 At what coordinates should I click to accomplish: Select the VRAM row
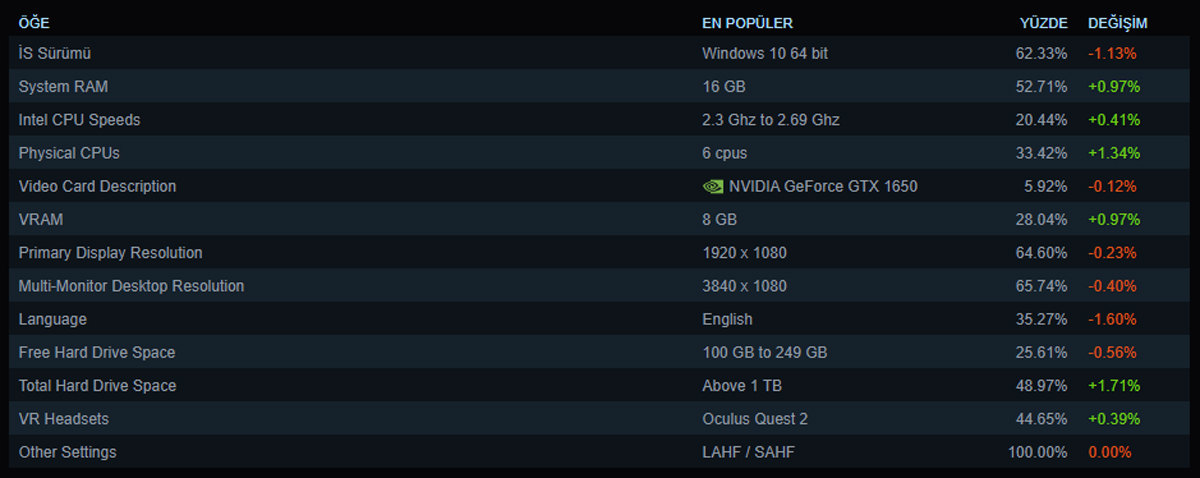(x=600, y=219)
